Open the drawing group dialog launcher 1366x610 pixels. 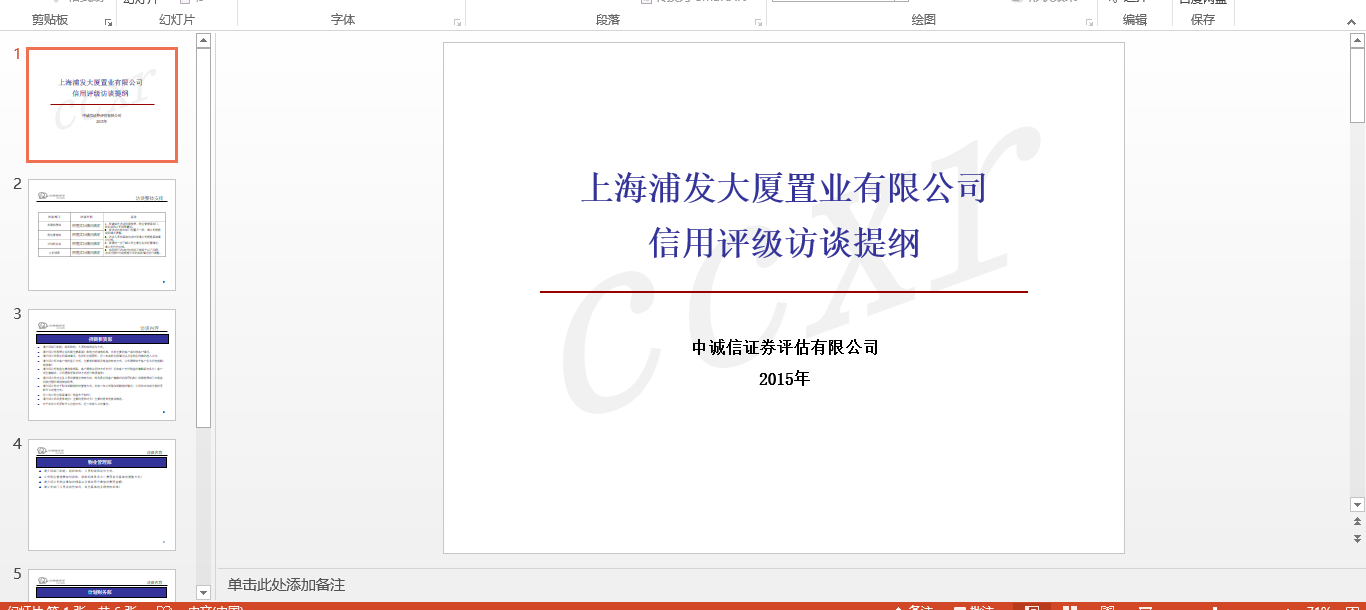tap(1089, 21)
